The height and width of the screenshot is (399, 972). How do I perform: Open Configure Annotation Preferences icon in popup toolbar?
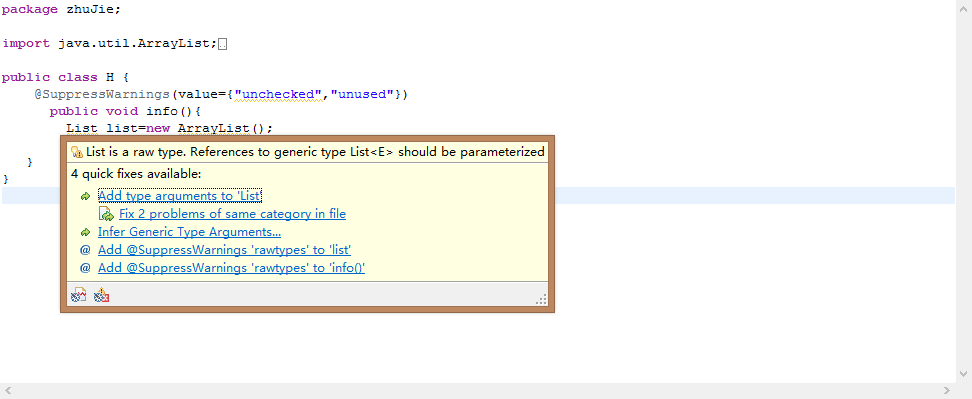[78, 296]
